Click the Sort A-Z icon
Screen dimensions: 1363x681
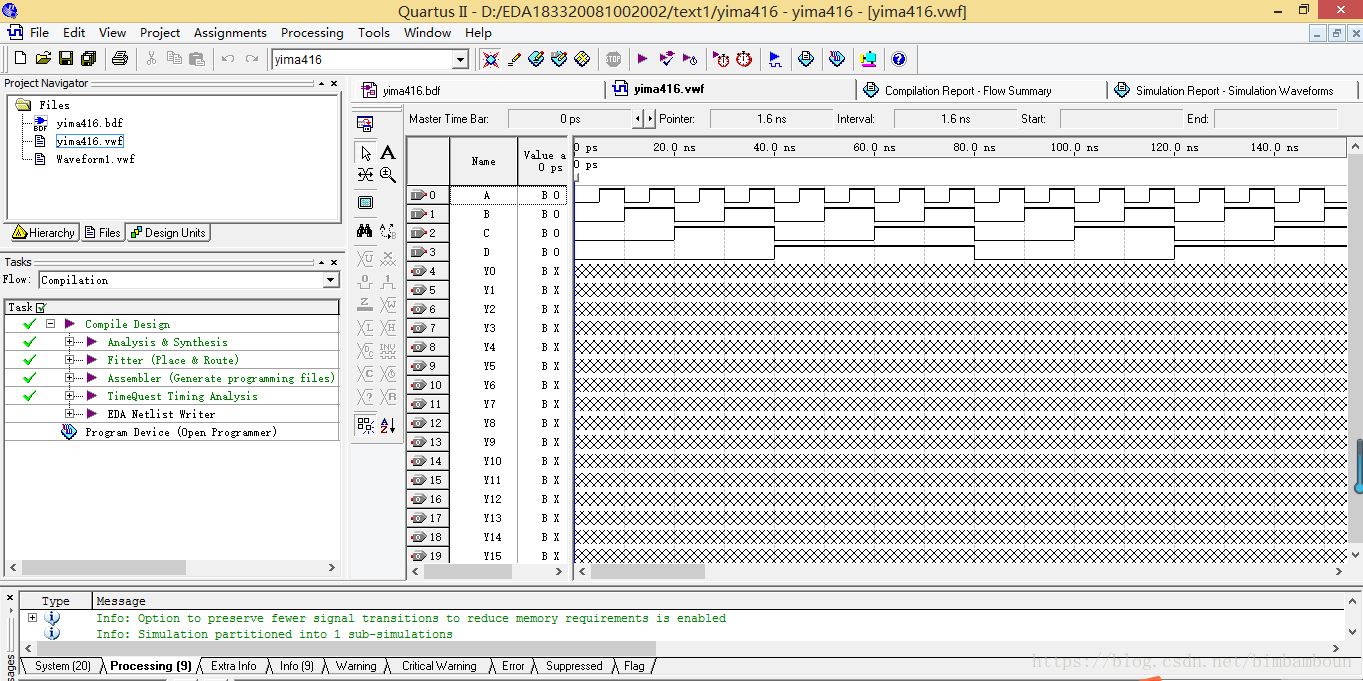(x=388, y=425)
